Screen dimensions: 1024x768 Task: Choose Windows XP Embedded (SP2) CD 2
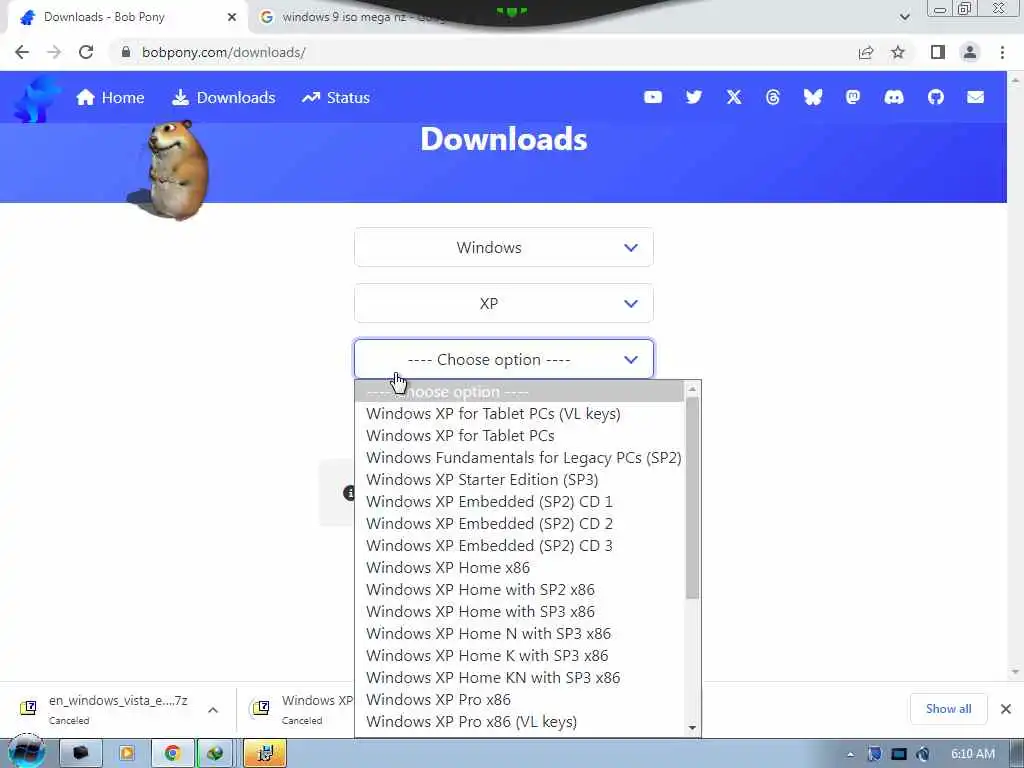[x=520, y=524]
